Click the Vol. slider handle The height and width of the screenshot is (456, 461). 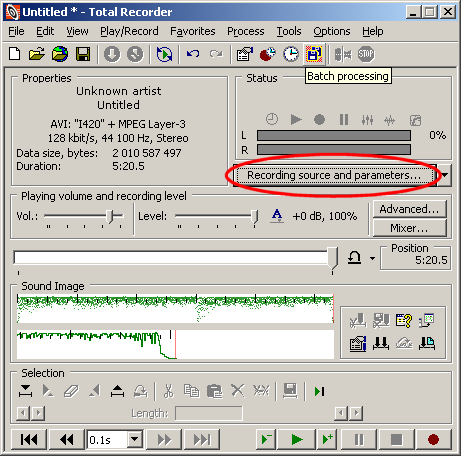(110, 216)
